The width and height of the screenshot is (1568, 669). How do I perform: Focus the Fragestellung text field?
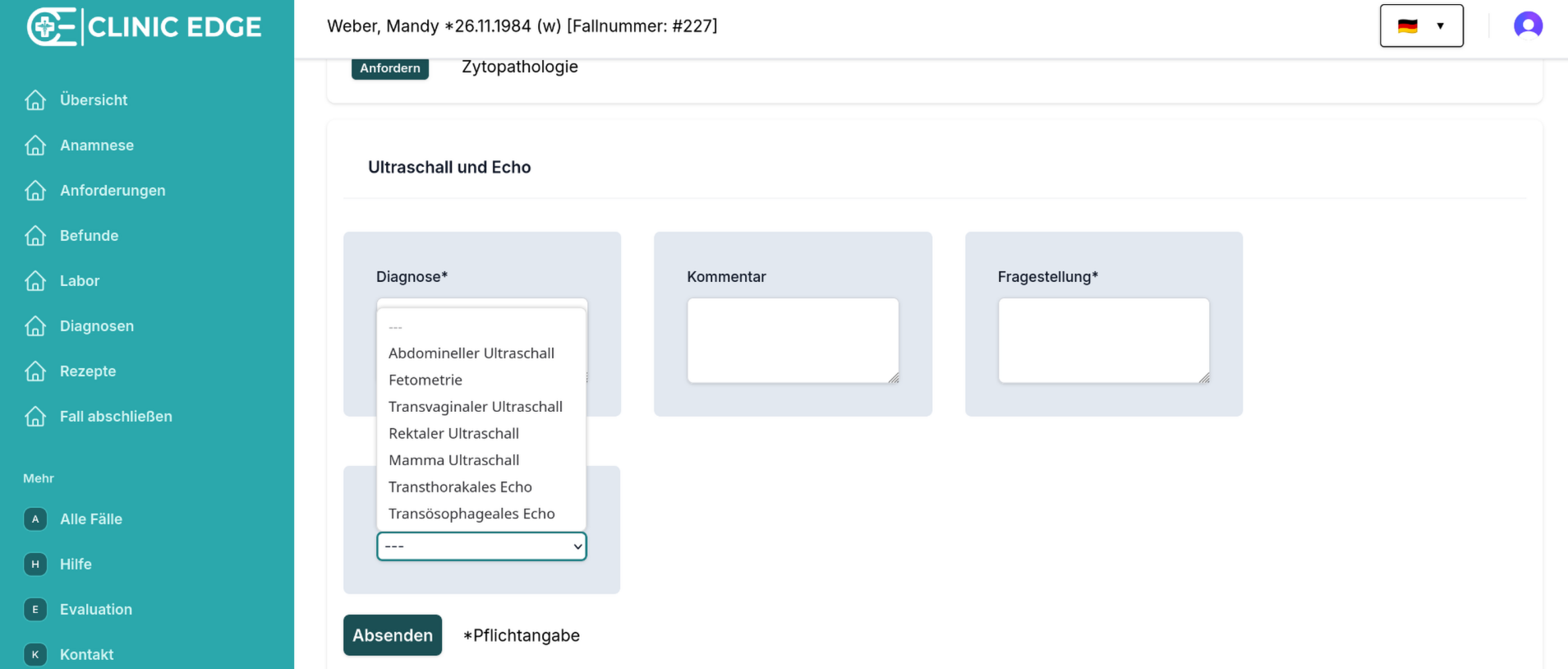pos(1103,340)
